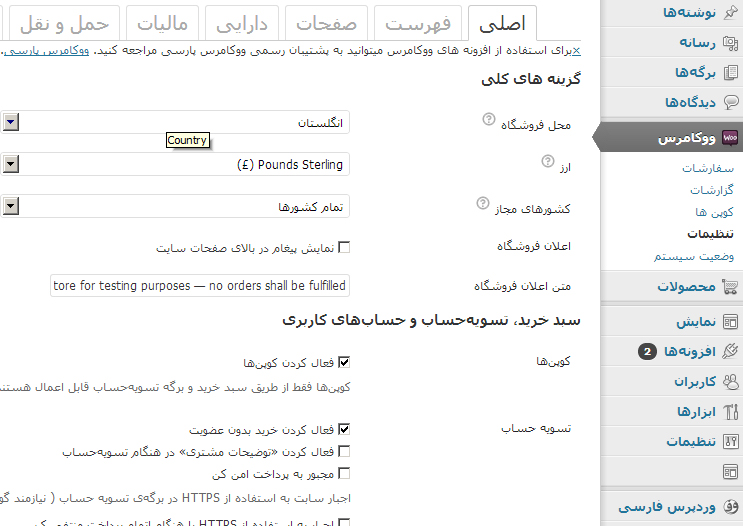743x526 pixels.
Task: Go to سفارشات submenu link
Action: pyautogui.click(x=708, y=168)
